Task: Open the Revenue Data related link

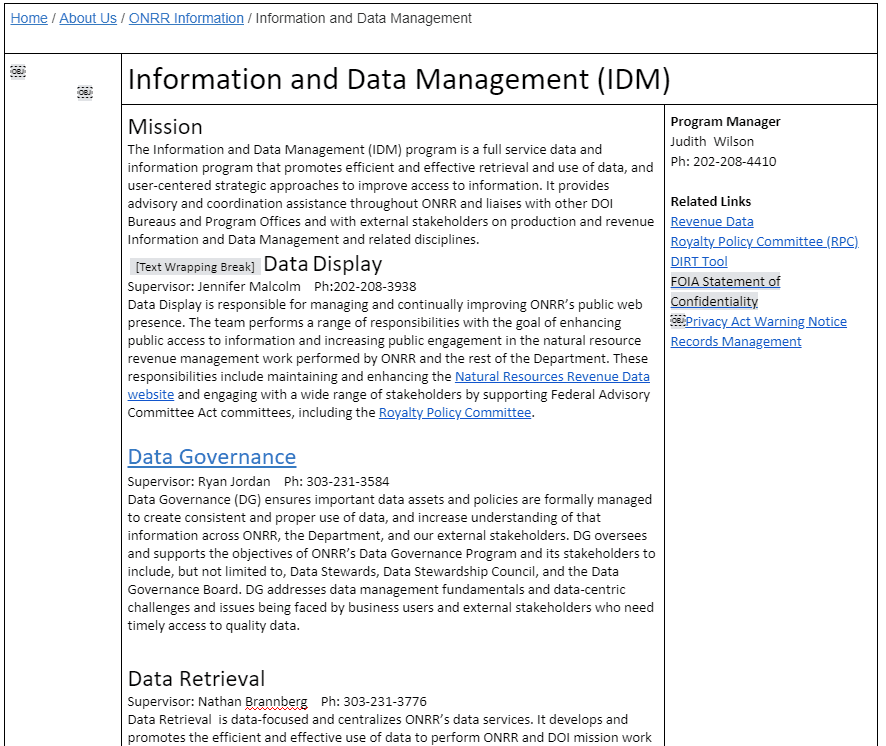Action: pyautogui.click(x=712, y=221)
